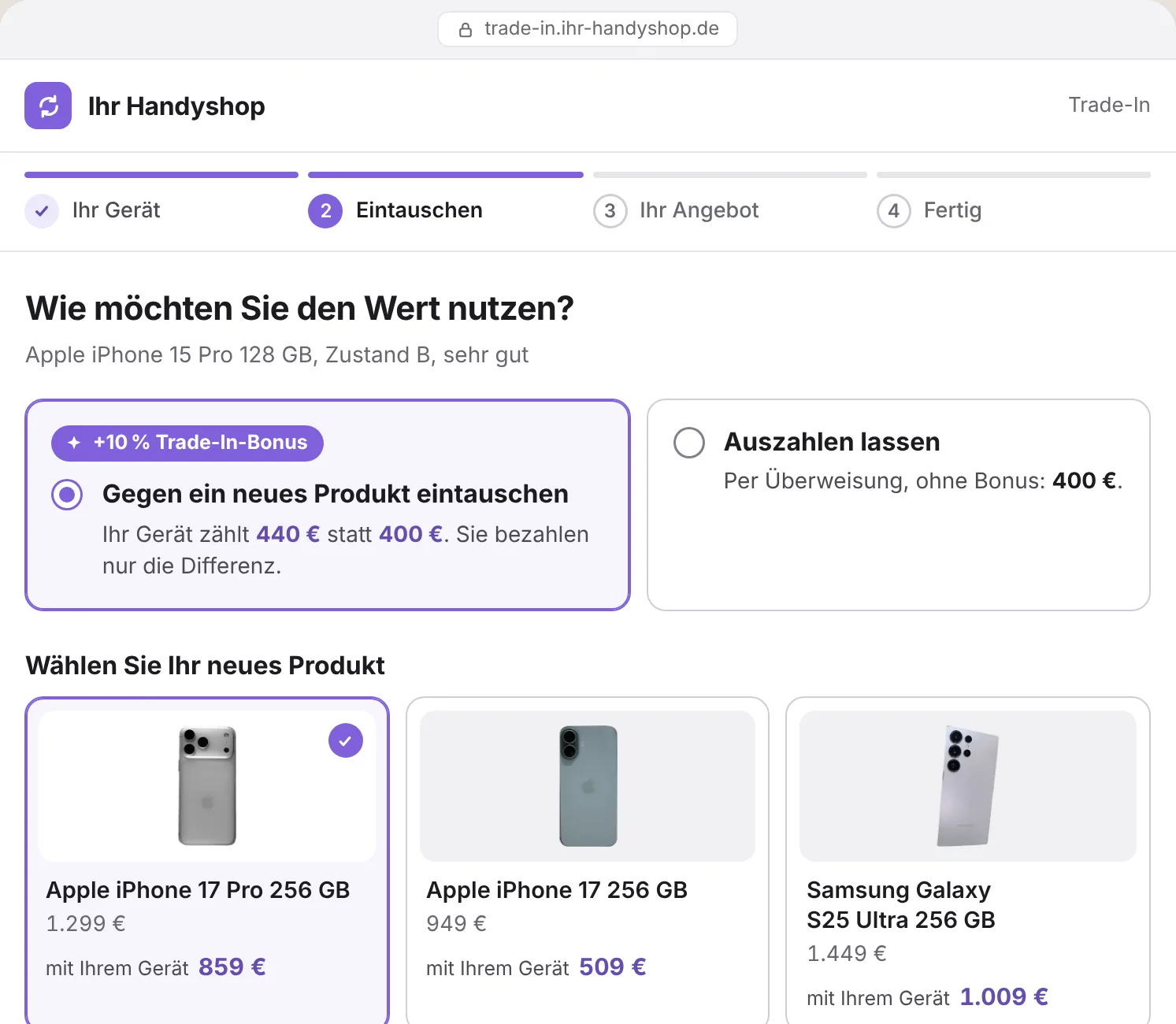
Task: Click the step 2 circle for Eintauschen
Action: 325,211
